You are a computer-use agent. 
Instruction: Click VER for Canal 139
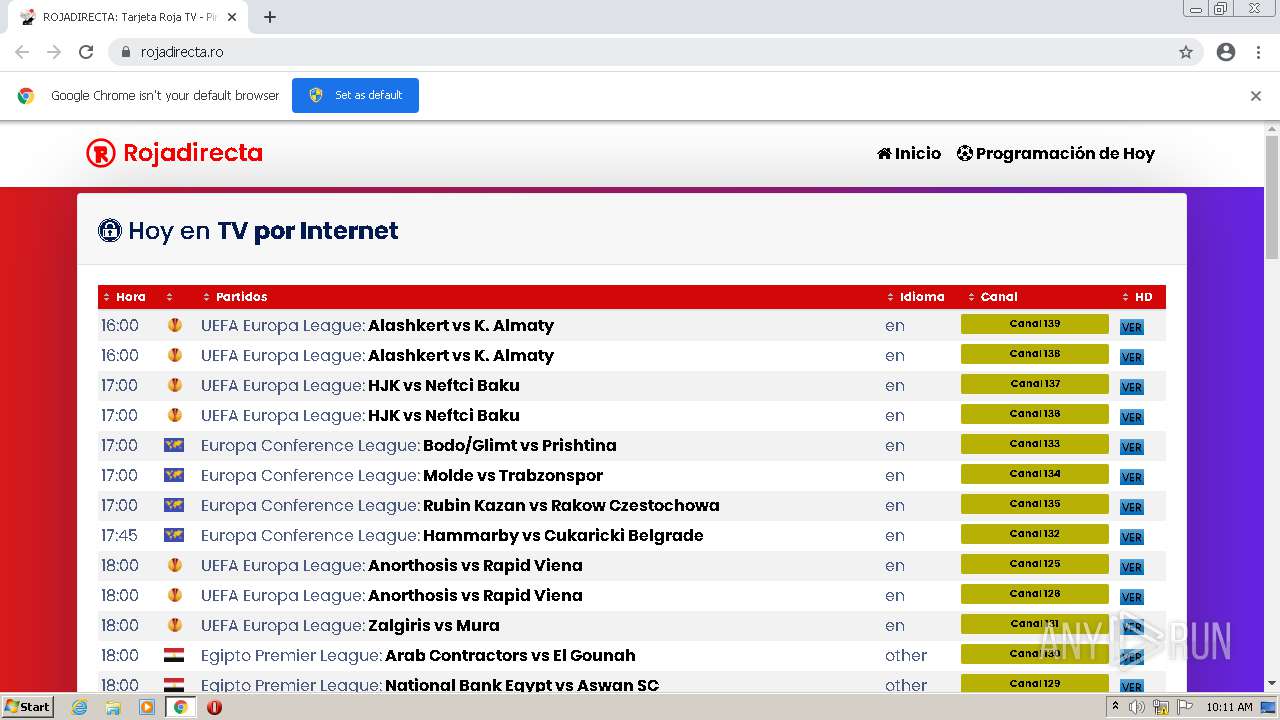1131,327
